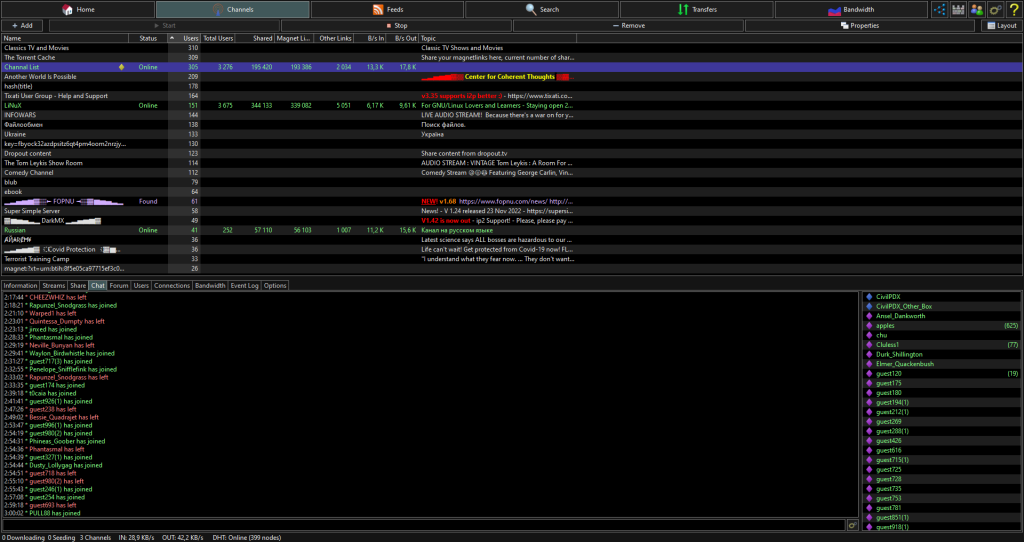Switch to the Forum tab
The image size is (1024, 542).
(x=119, y=285)
